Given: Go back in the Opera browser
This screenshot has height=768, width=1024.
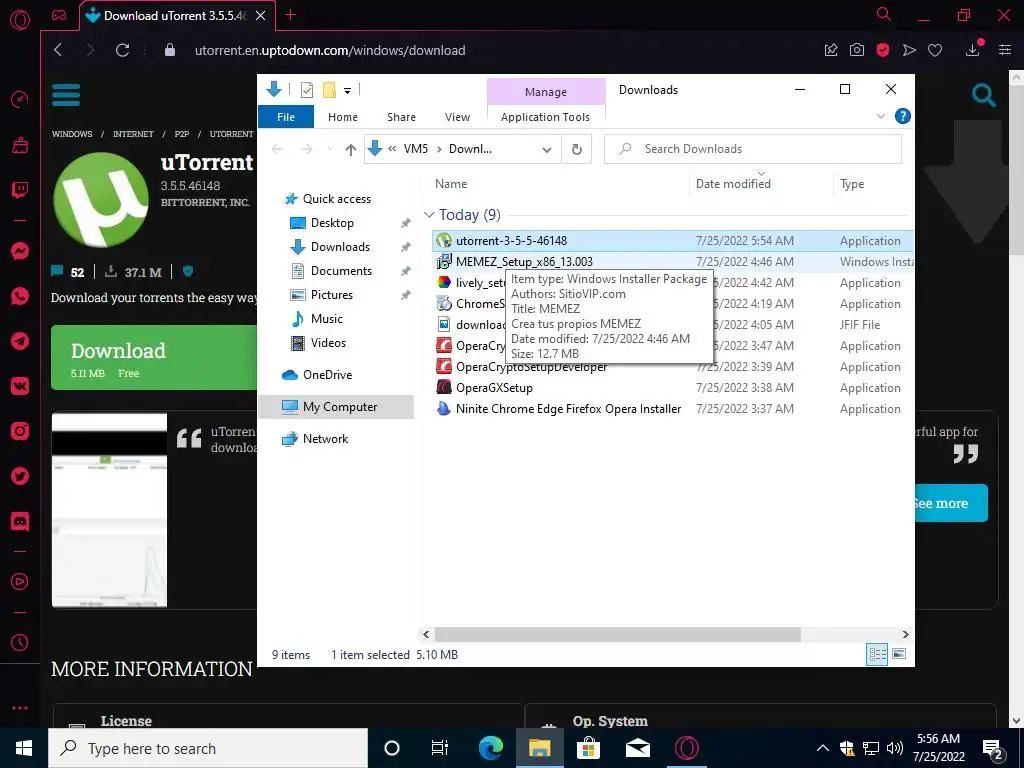Looking at the screenshot, I should pyautogui.click(x=58, y=50).
